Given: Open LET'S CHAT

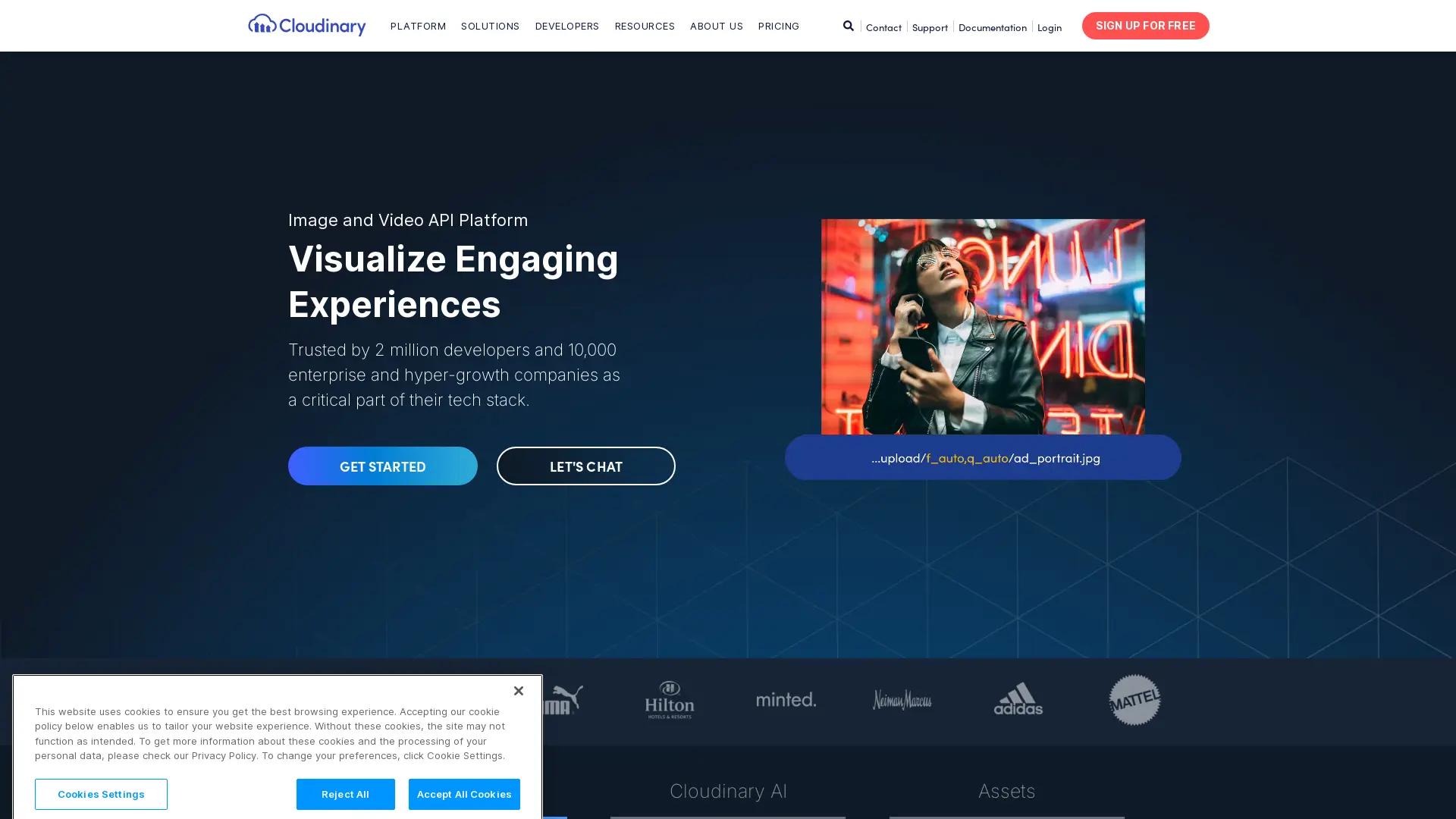Looking at the screenshot, I should pyautogui.click(x=585, y=466).
